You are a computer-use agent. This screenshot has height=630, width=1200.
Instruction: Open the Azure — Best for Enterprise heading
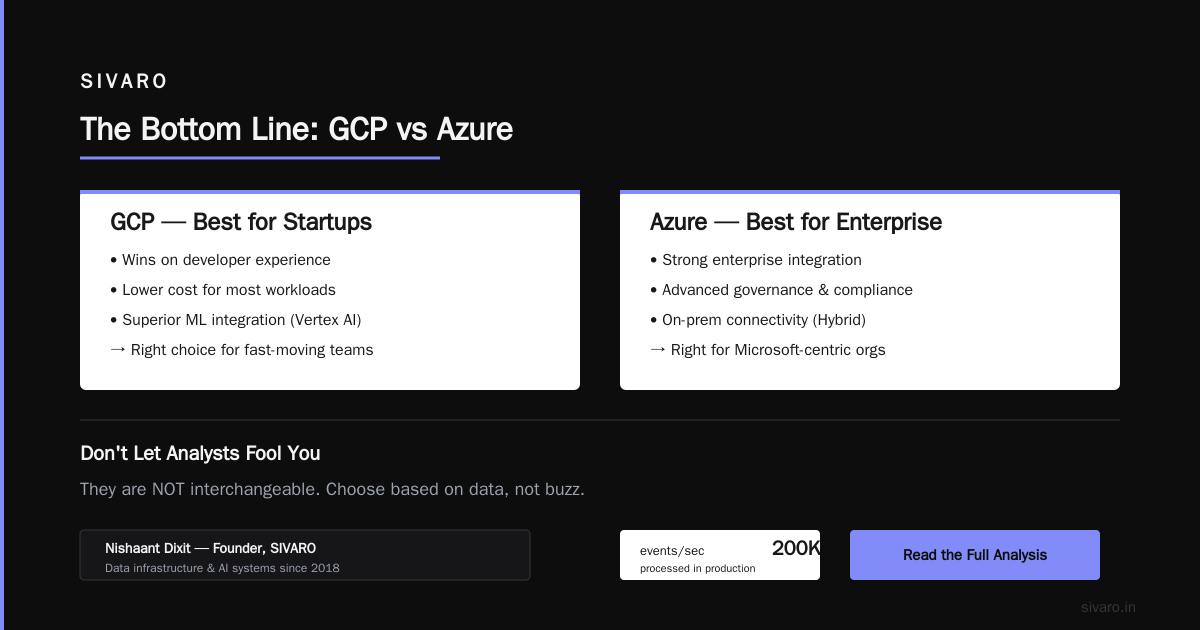796,222
